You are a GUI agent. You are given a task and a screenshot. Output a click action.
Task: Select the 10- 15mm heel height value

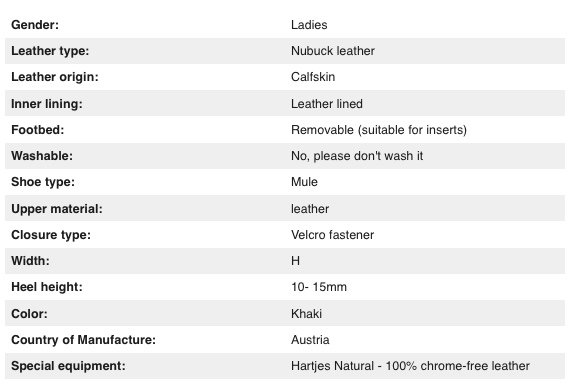(319, 287)
